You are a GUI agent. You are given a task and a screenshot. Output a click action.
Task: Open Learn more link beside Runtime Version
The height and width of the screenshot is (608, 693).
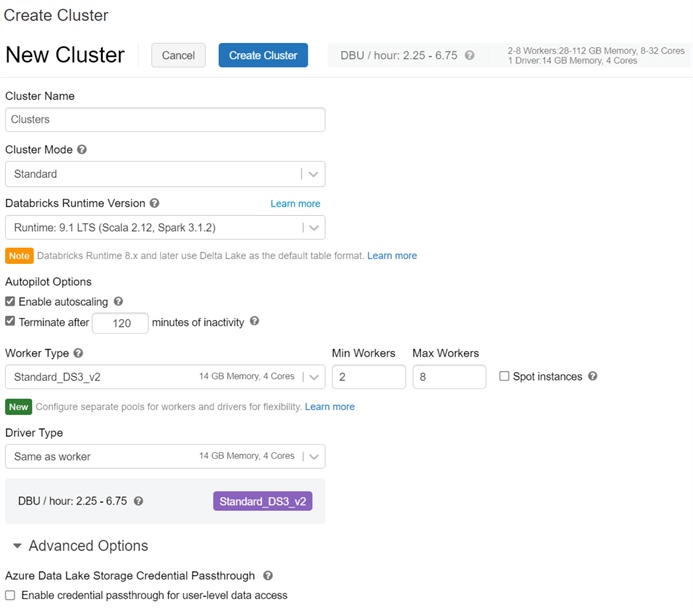point(295,204)
